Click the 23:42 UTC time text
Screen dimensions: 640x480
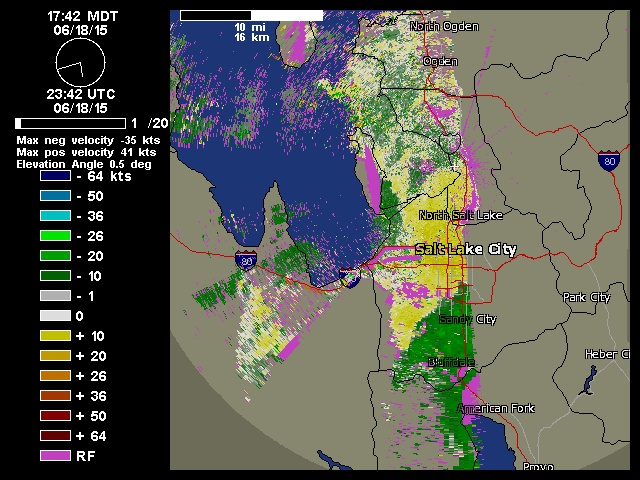pos(81,94)
